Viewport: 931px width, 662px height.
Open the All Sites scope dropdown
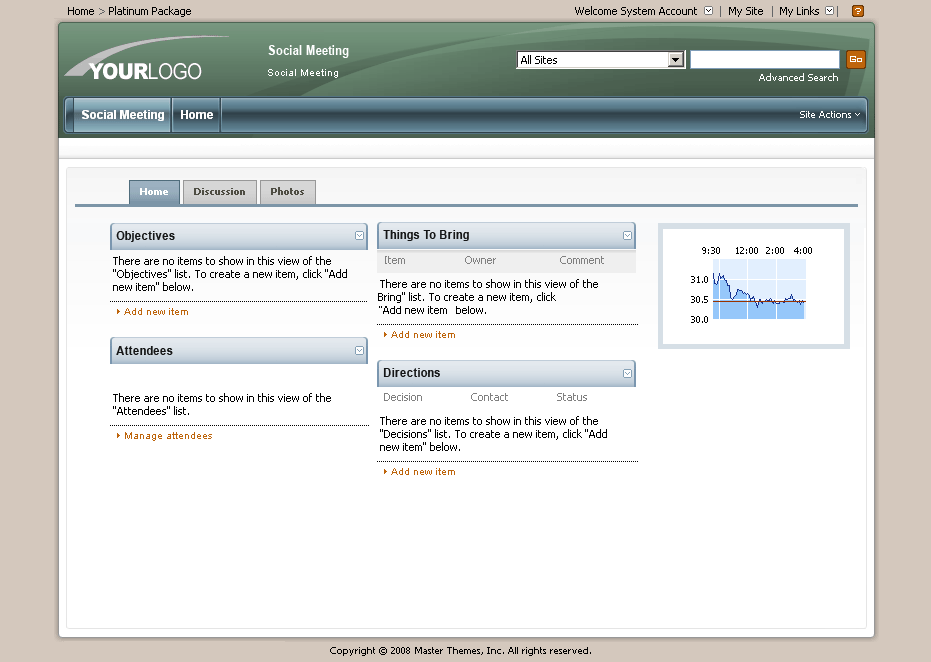click(675, 60)
